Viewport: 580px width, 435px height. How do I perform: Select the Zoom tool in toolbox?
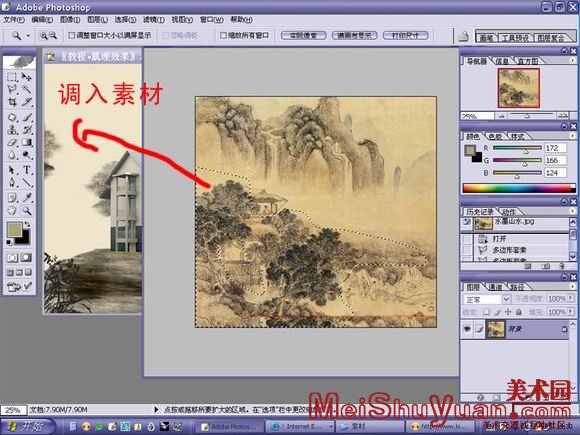[26, 210]
